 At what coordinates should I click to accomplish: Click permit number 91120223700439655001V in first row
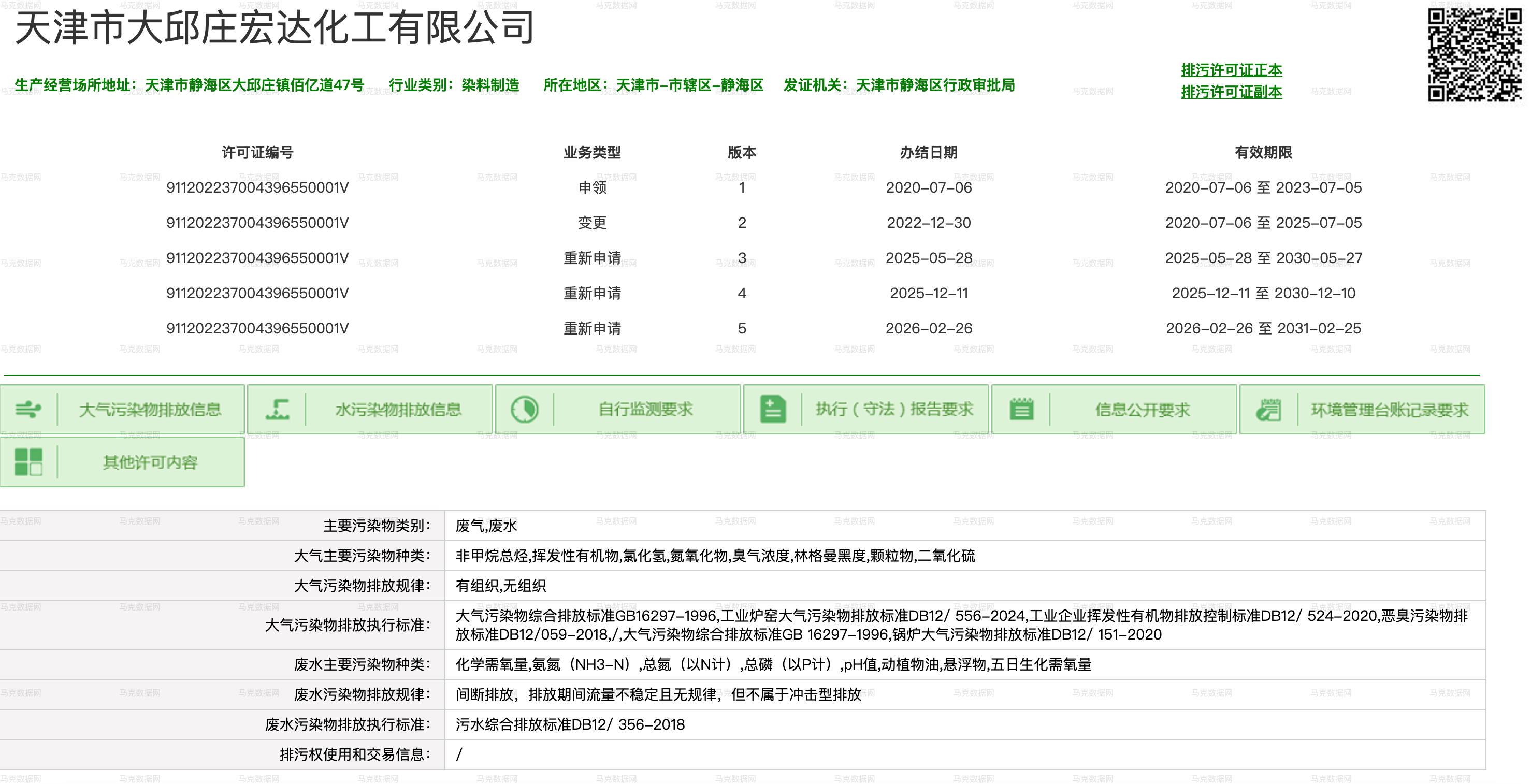click(257, 188)
